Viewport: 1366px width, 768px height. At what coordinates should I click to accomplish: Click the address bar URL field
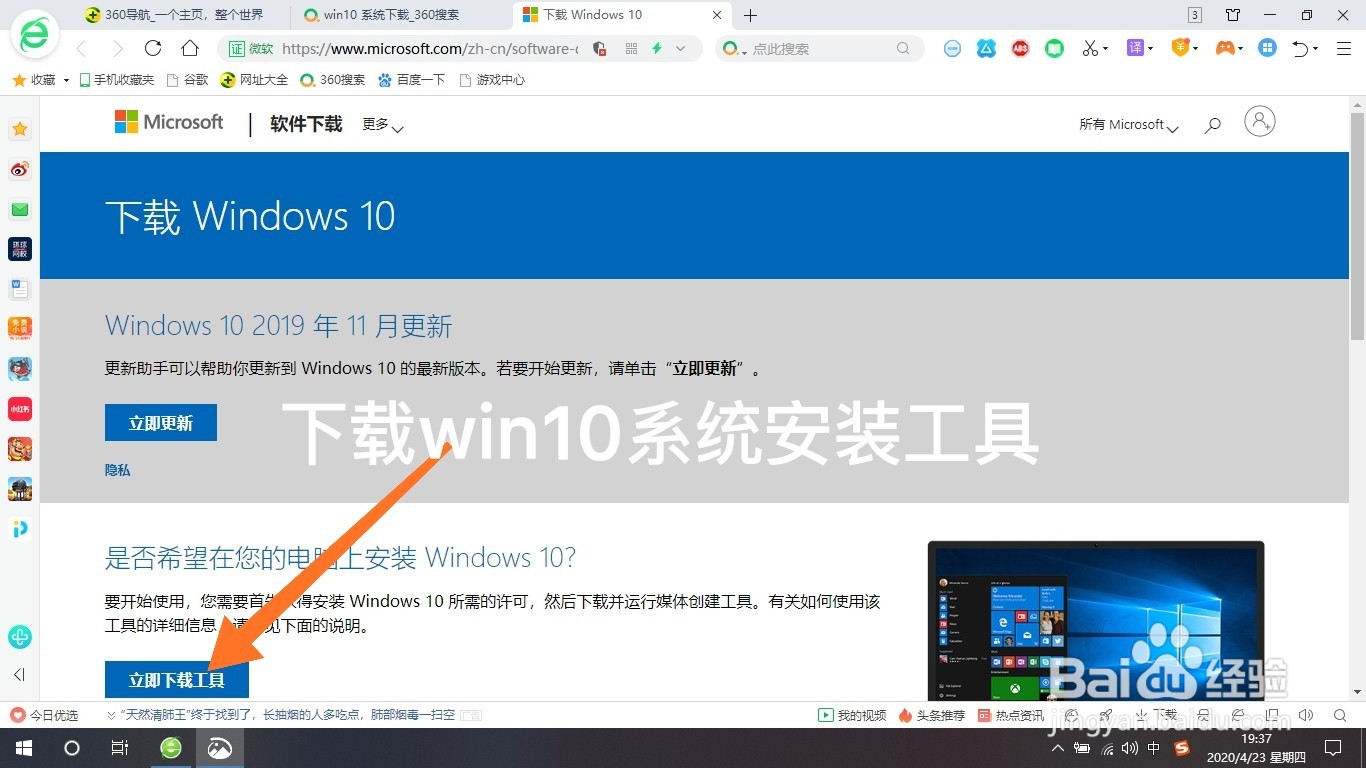(430, 48)
